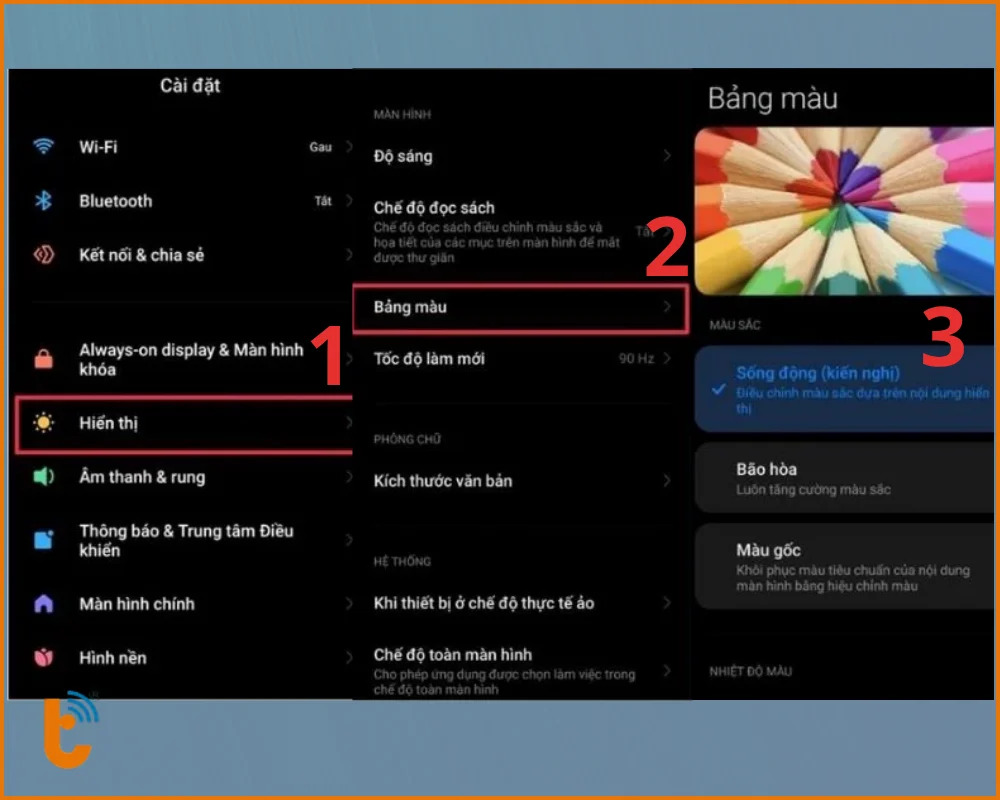Expand the Bluetooth row chevron
This screenshot has height=800, width=1000.
click(349, 201)
